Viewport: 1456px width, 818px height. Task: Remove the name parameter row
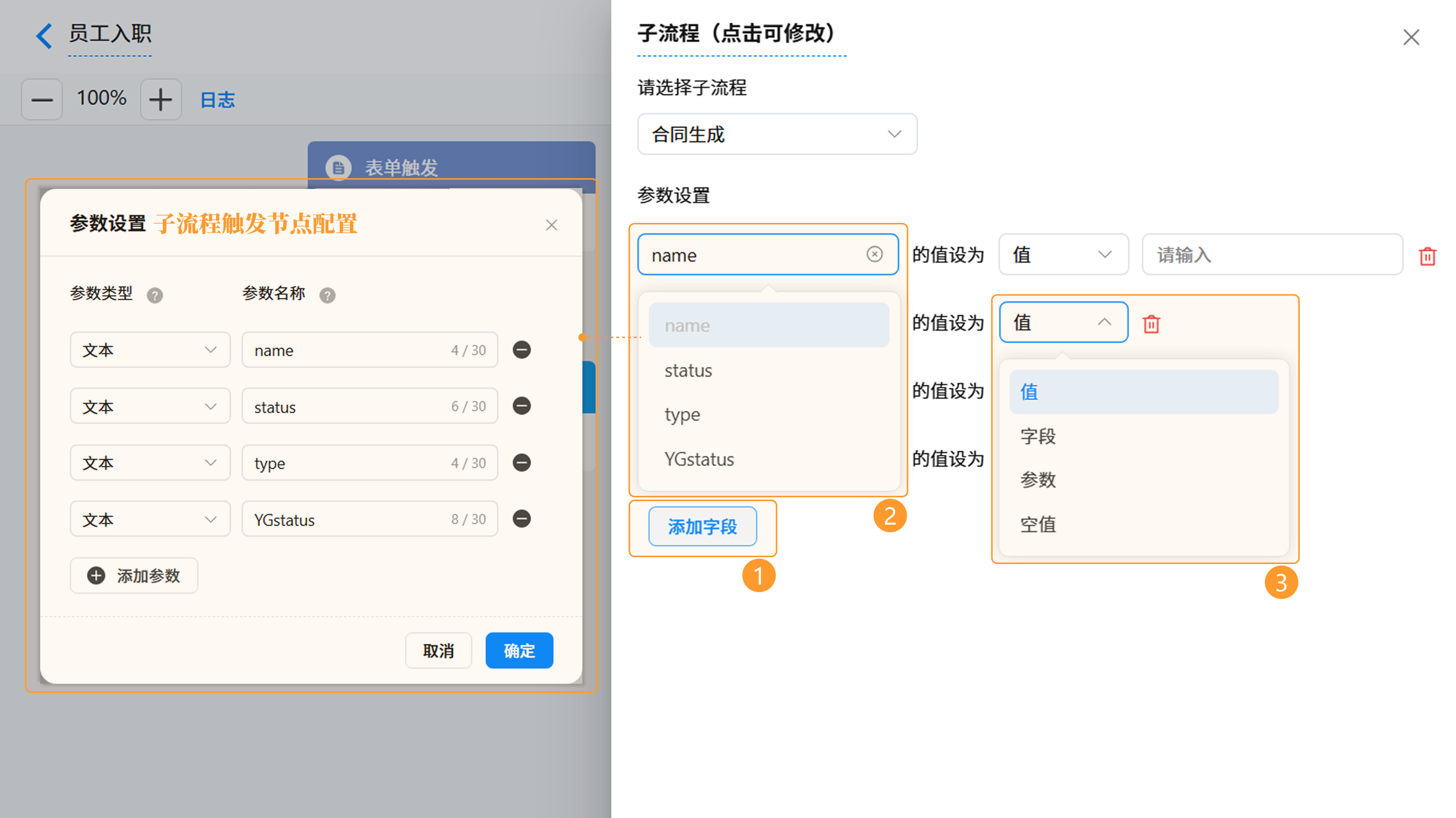coord(522,350)
